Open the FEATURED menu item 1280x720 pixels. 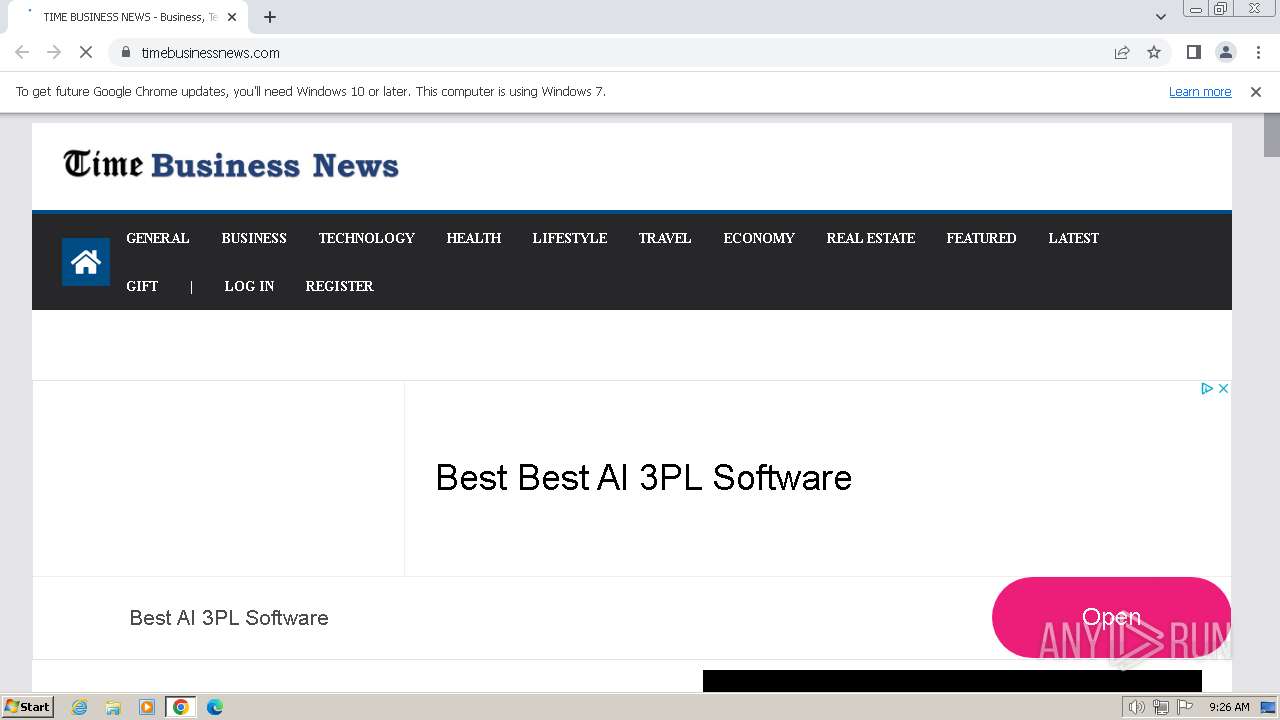point(982,238)
